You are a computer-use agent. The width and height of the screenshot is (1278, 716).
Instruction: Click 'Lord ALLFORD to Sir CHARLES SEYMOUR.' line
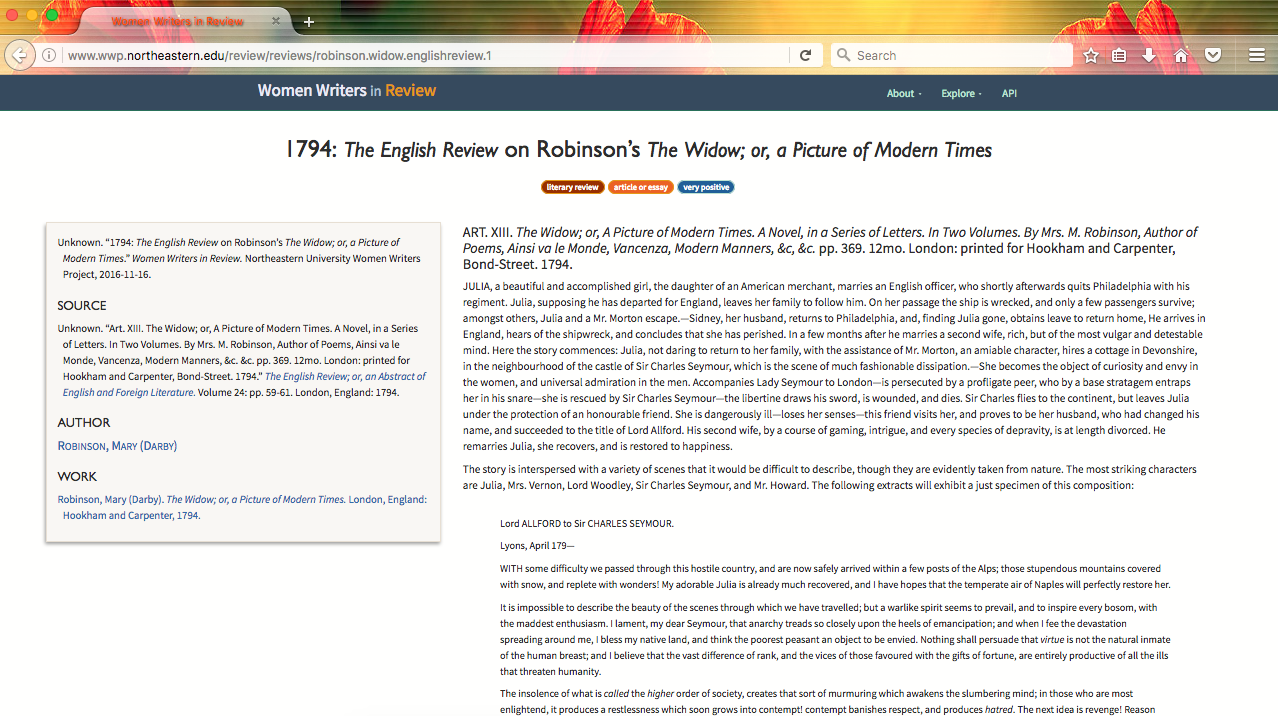(587, 523)
